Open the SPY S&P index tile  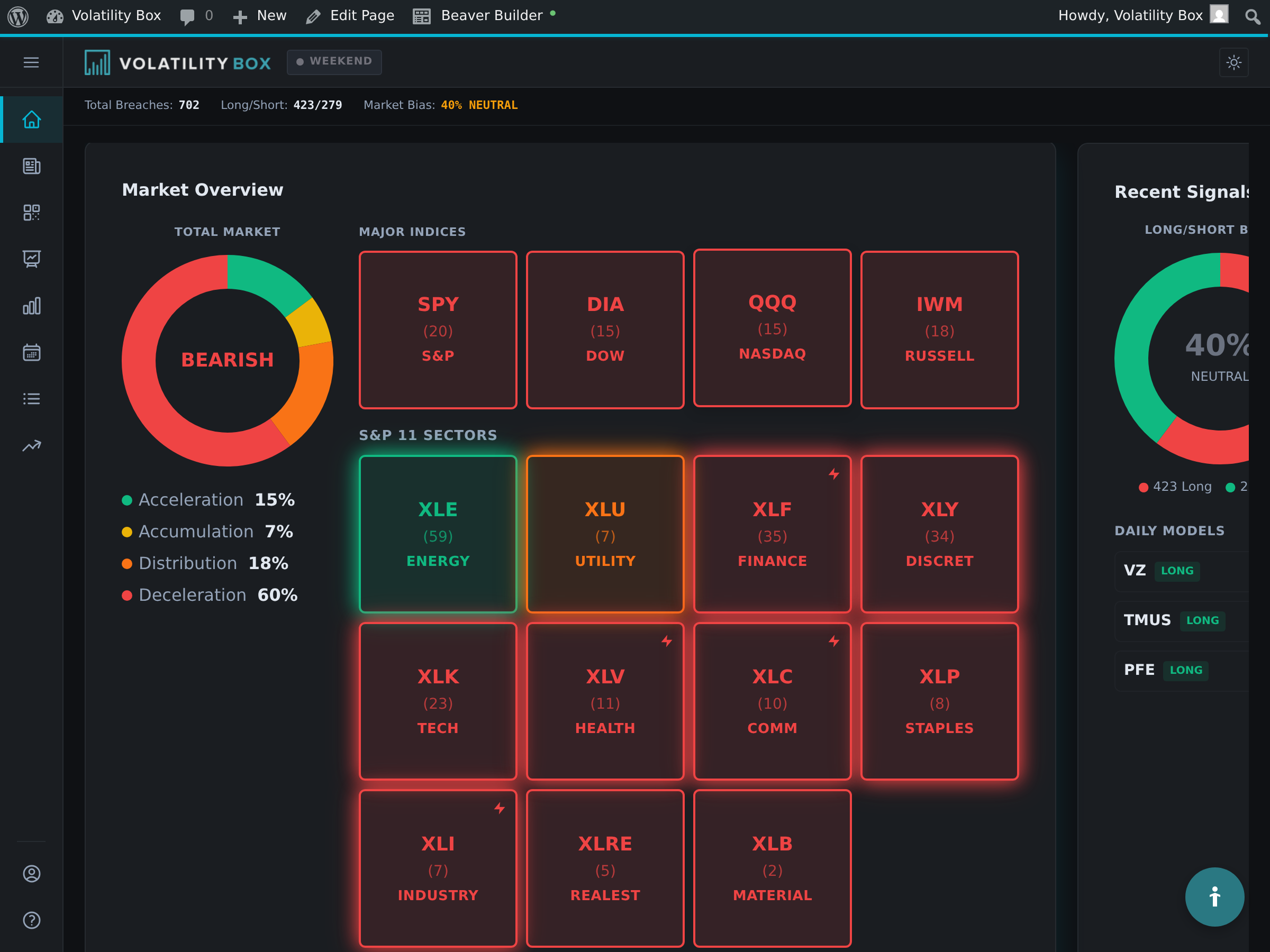coord(438,329)
